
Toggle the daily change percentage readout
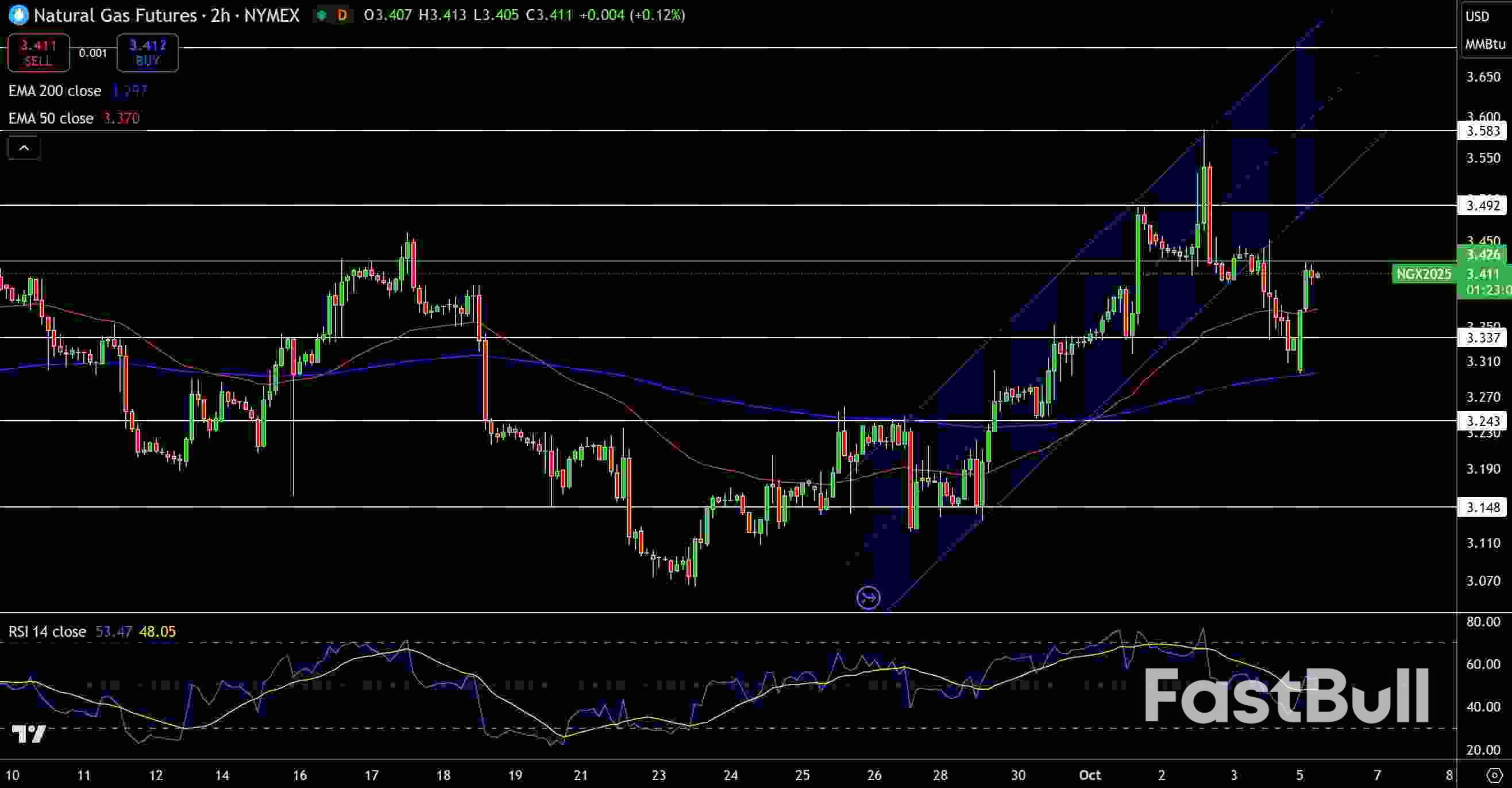pyautogui.click(x=657, y=16)
